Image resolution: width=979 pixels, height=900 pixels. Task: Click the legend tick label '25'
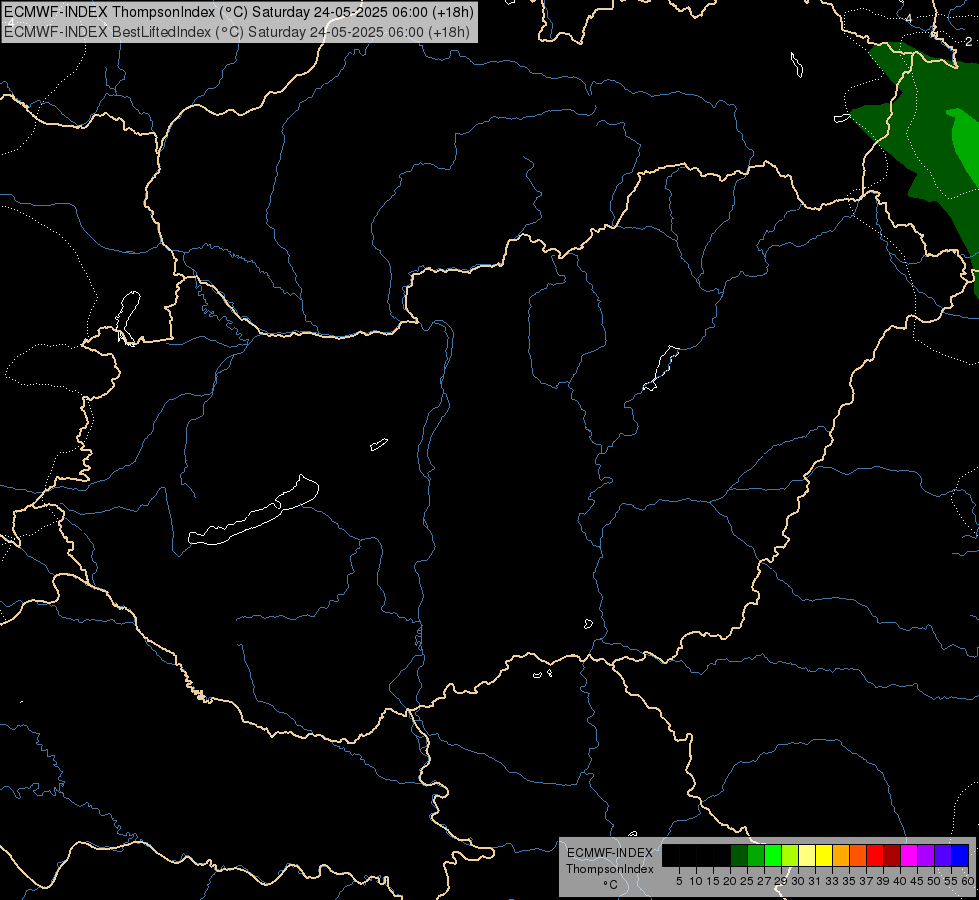click(x=747, y=881)
